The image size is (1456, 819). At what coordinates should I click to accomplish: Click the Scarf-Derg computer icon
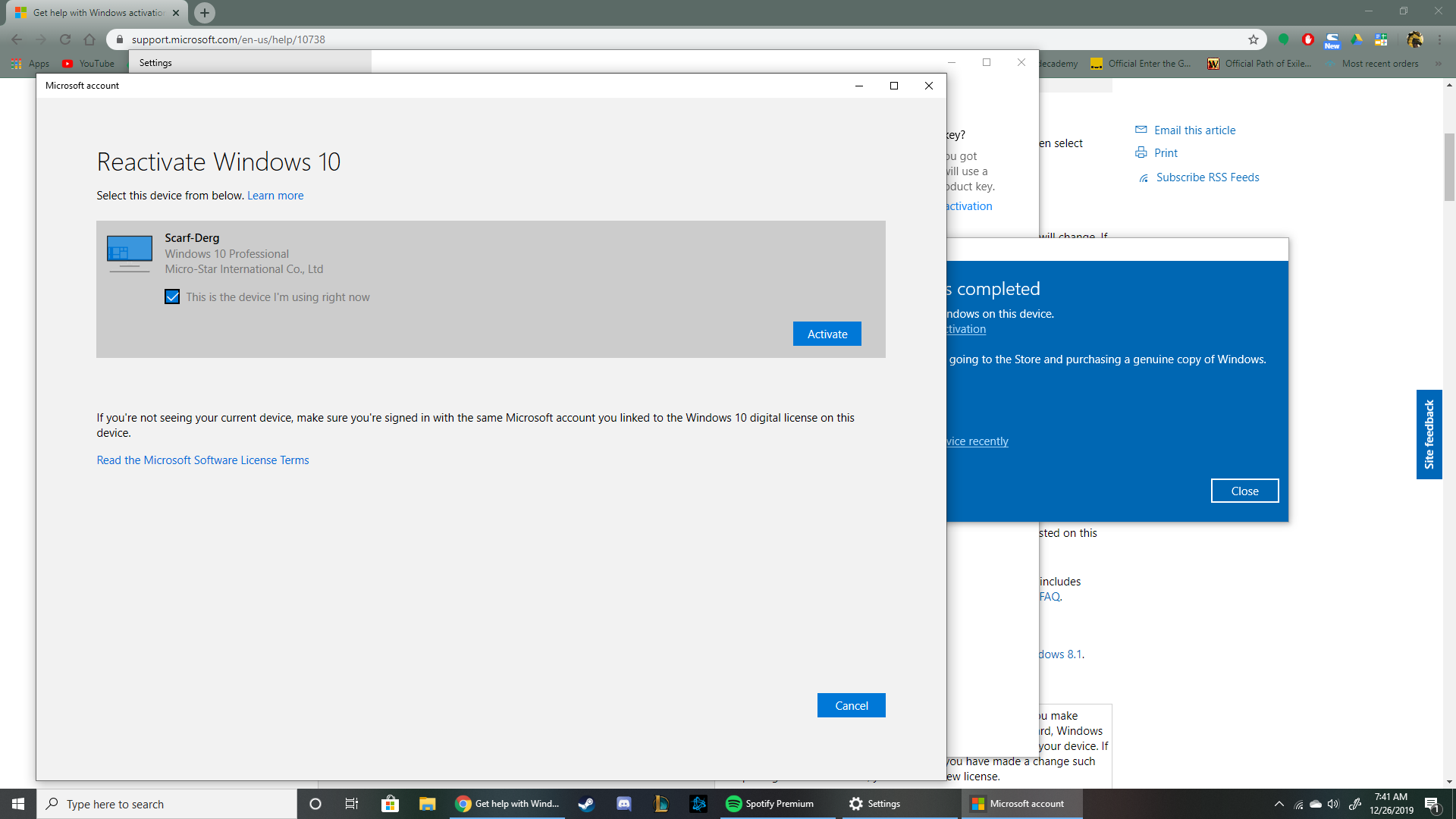pos(130,253)
